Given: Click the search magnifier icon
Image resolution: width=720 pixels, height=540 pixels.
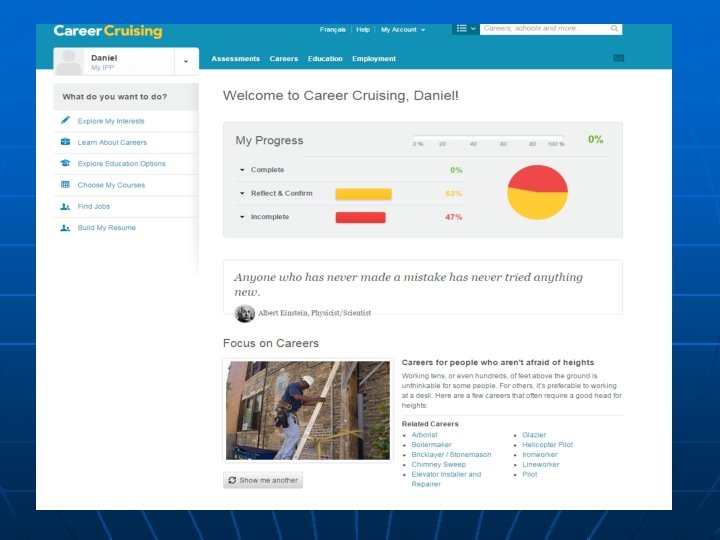Looking at the screenshot, I should 614,28.
